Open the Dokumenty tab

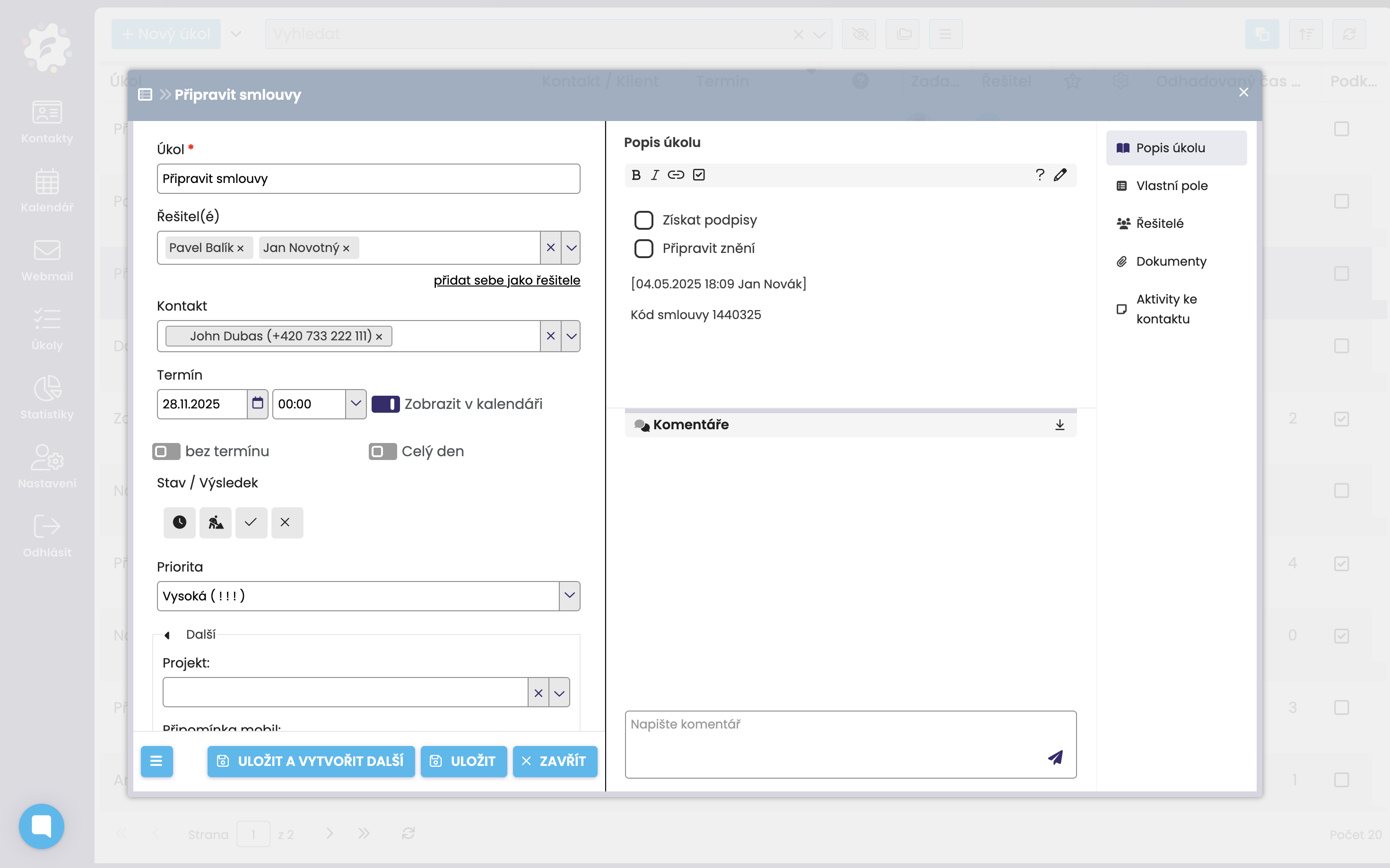click(1171, 262)
